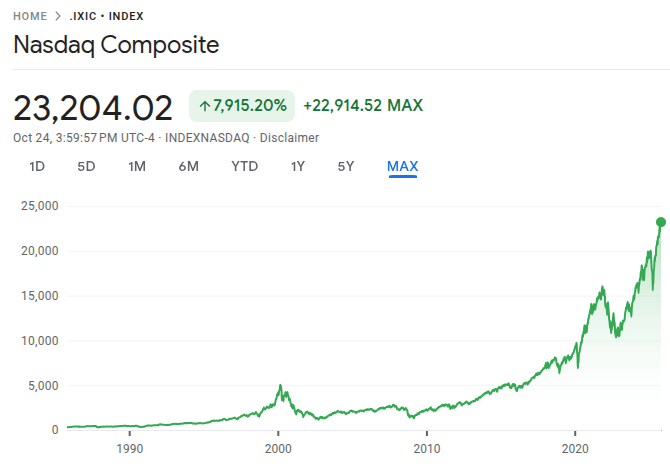Viewport: 670px width, 475px height.
Task: Select the 5D time range tab
Action: click(x=86, y=166)
